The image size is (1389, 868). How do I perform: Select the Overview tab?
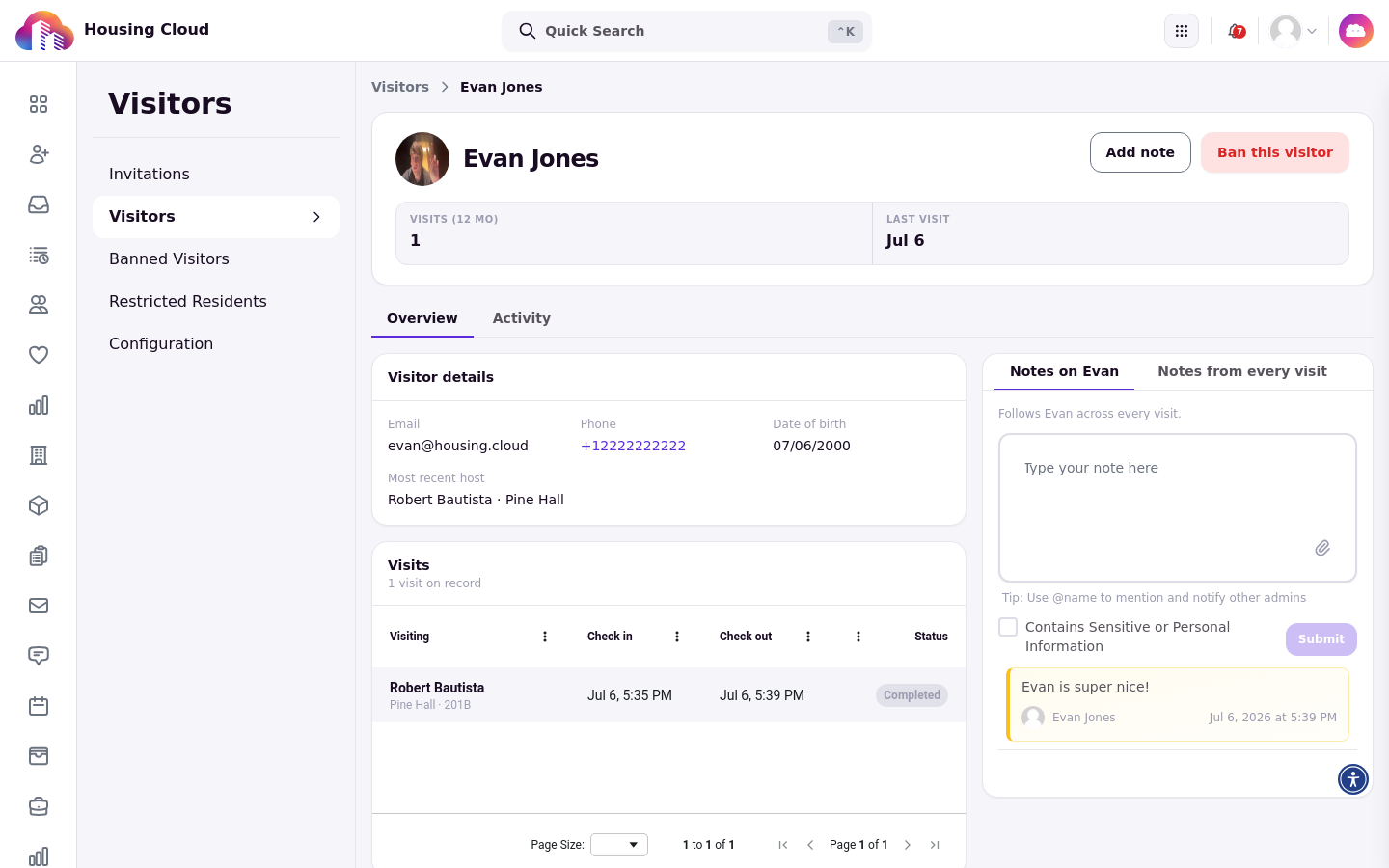tap(422, 318)
